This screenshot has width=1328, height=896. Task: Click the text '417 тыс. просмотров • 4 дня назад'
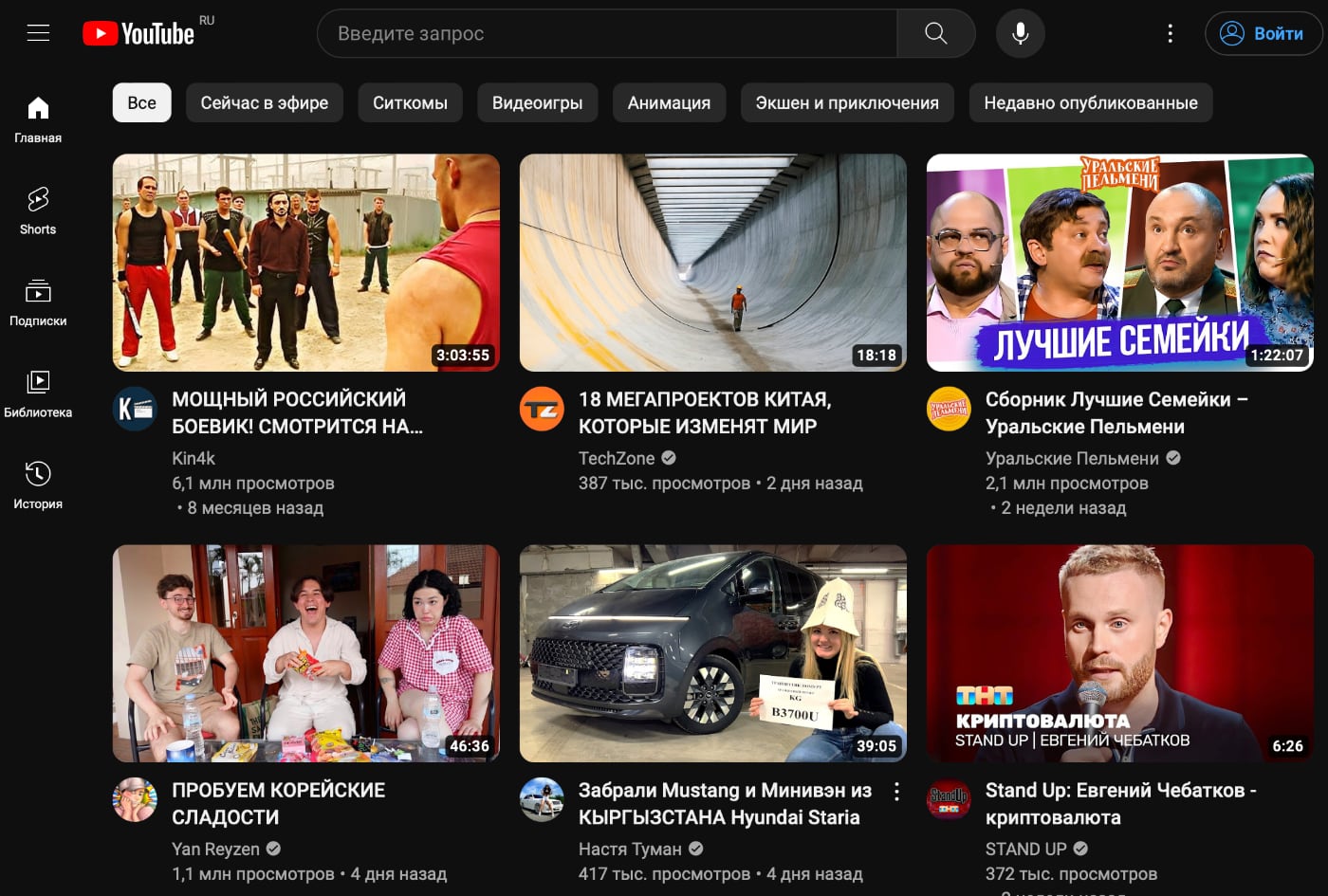[x=721, y=874]
